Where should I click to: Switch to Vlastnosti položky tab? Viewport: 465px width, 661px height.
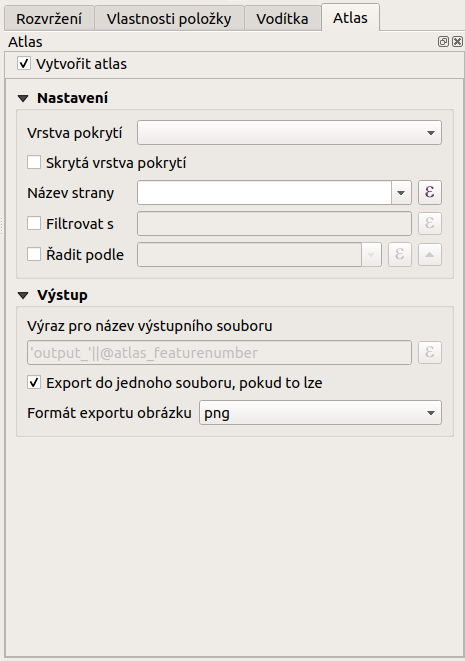[x=169, y=19]
